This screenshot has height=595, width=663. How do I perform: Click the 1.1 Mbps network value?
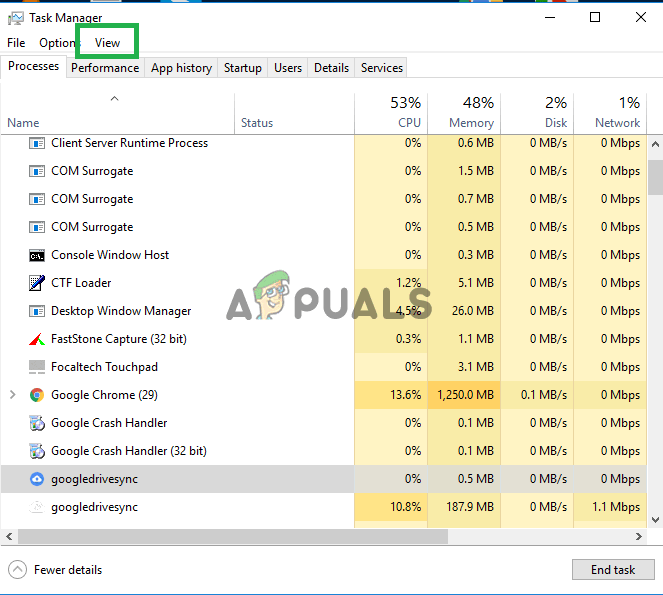[x=616, y=507]
